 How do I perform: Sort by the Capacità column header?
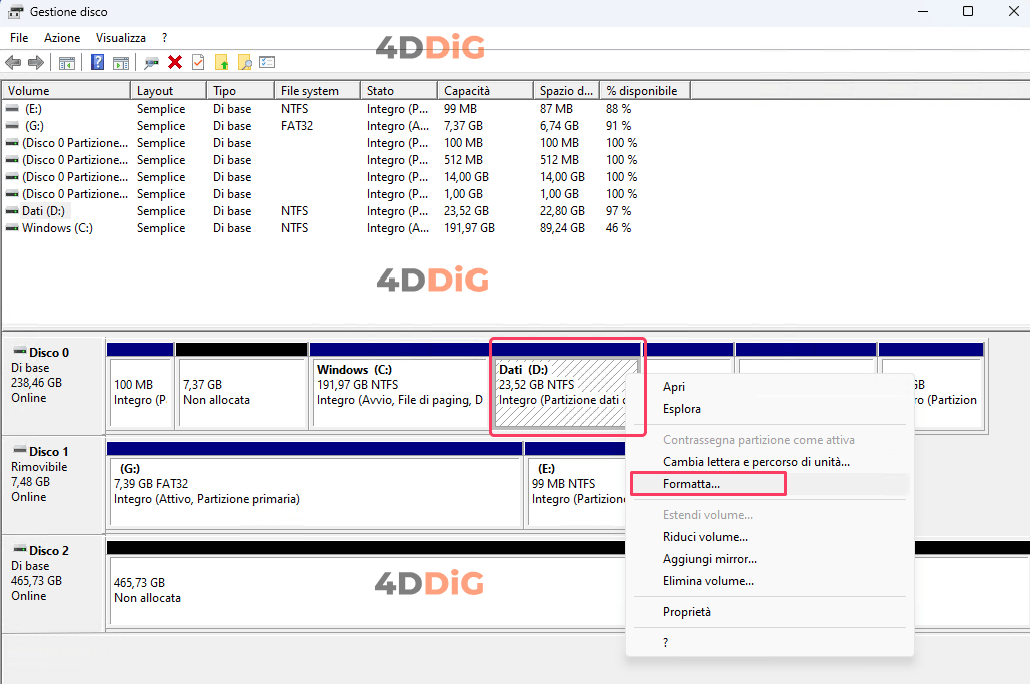tap(485, 91)
